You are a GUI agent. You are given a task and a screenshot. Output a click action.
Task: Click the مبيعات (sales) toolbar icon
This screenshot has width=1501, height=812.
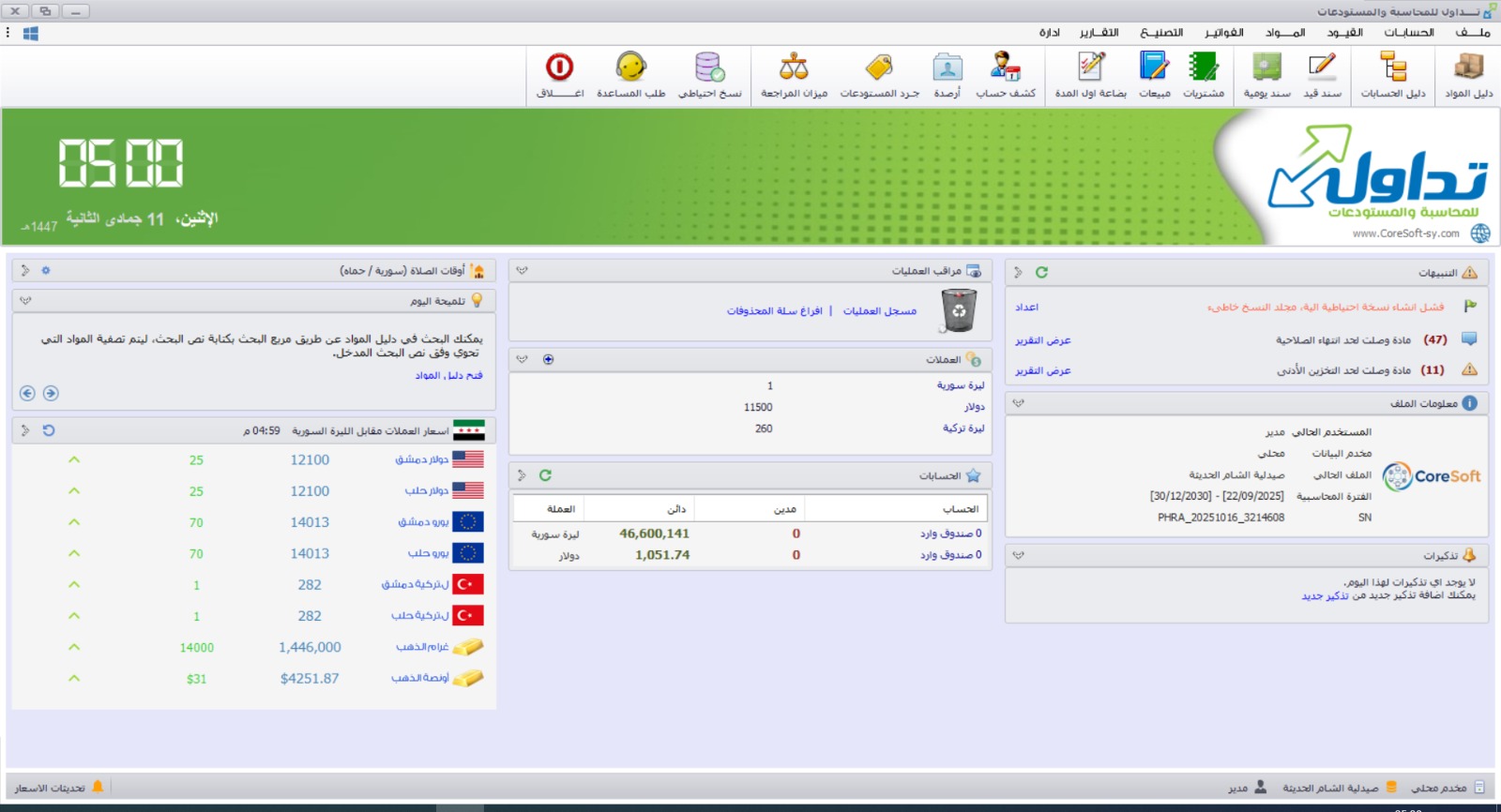pyautogui.click(x=1154, y=75)
